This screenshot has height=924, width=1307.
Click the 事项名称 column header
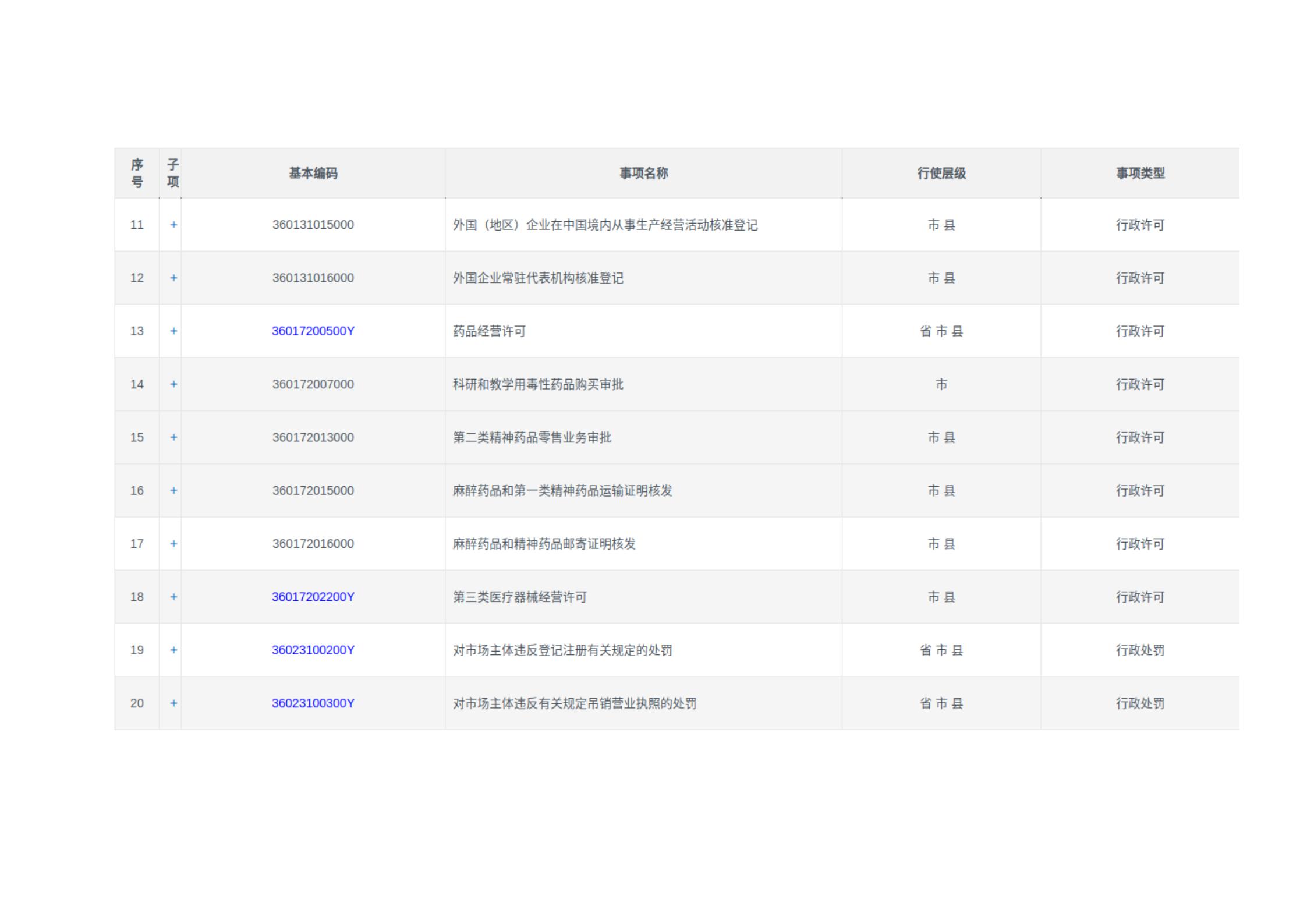643,173
